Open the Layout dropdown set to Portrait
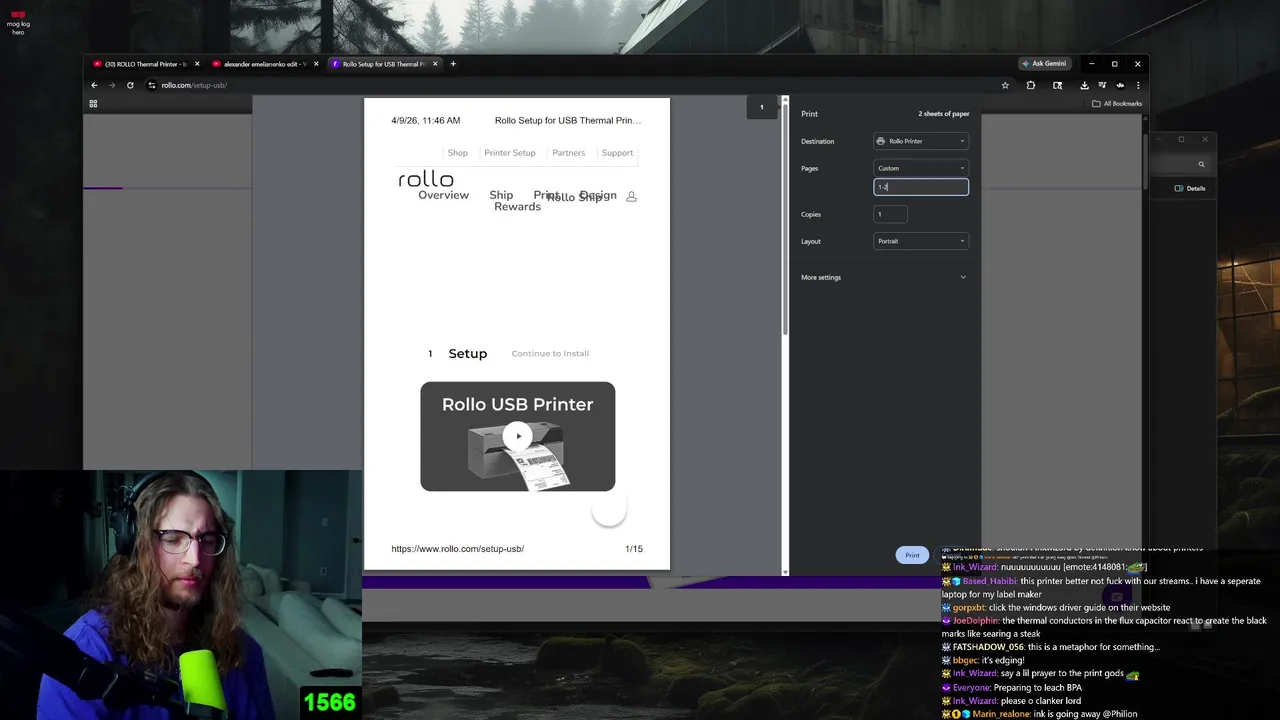Screen dimensions: 1280x720 [921, 241]
